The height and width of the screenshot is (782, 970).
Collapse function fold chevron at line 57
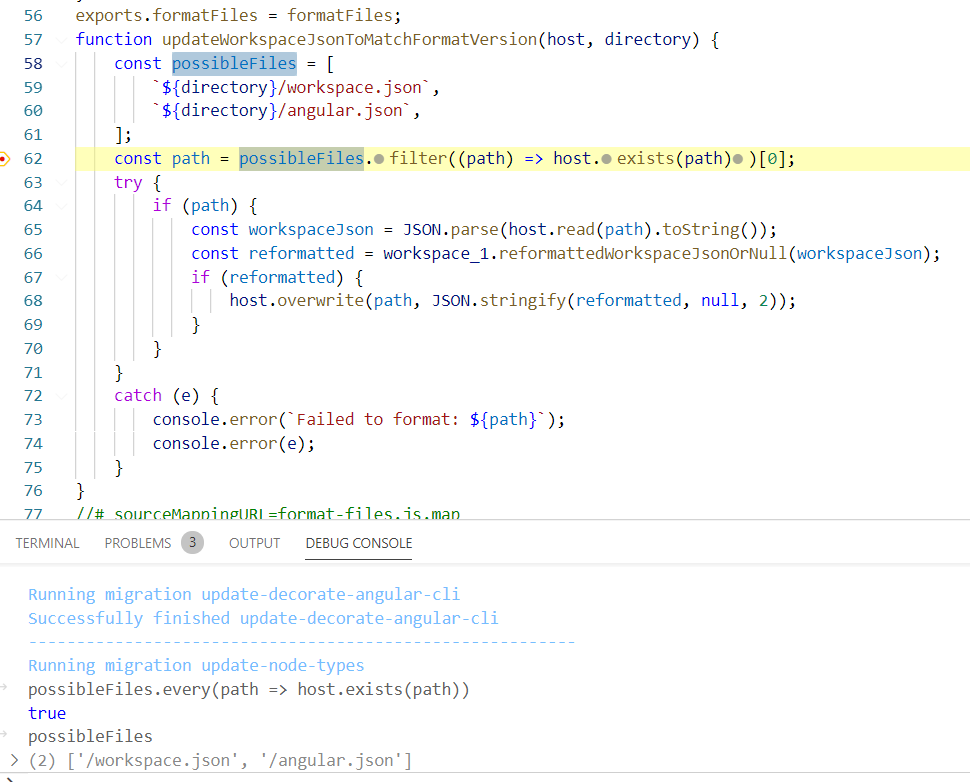(61, 40)
